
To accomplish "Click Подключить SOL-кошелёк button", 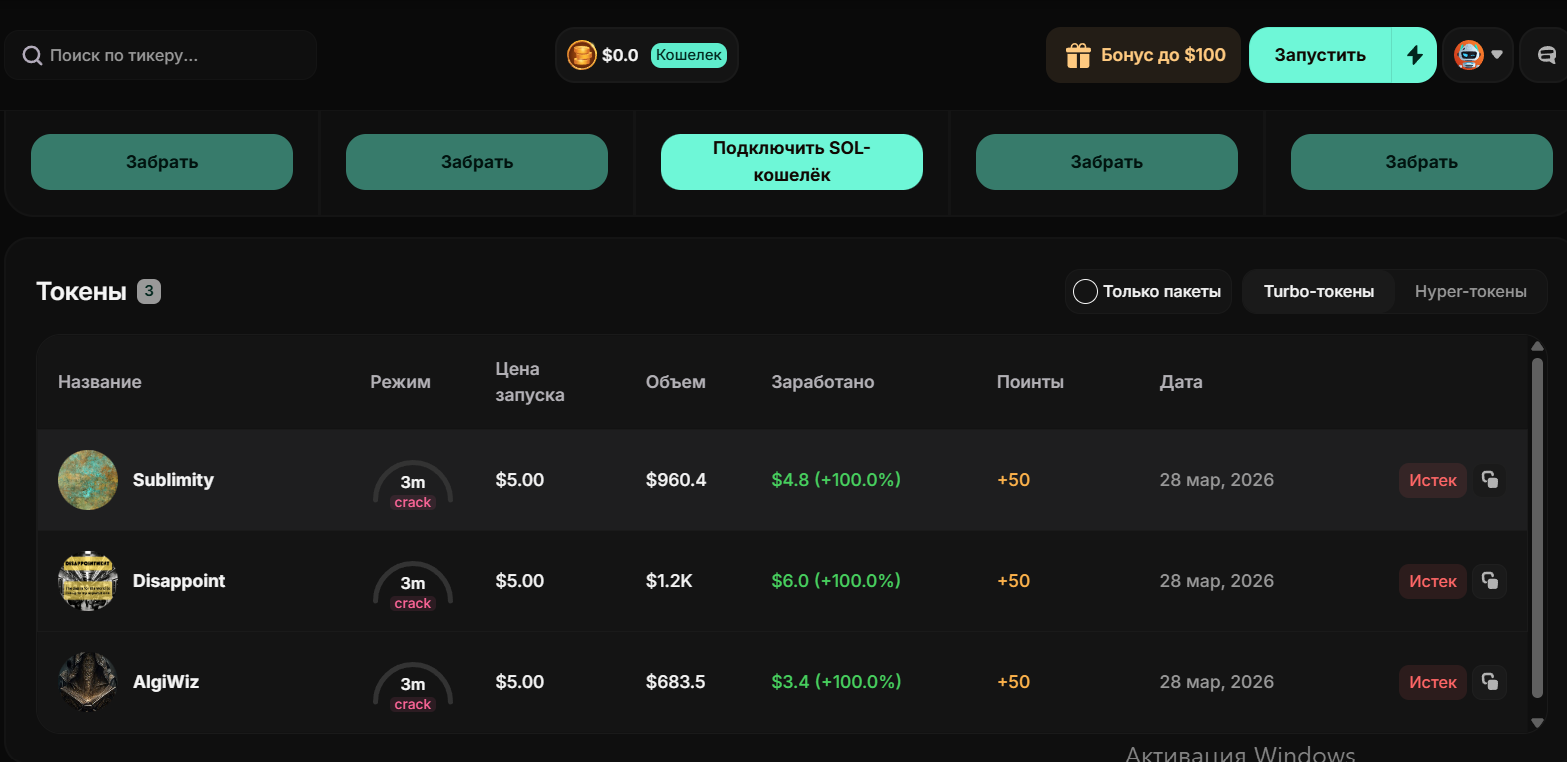I will (792, 162).
